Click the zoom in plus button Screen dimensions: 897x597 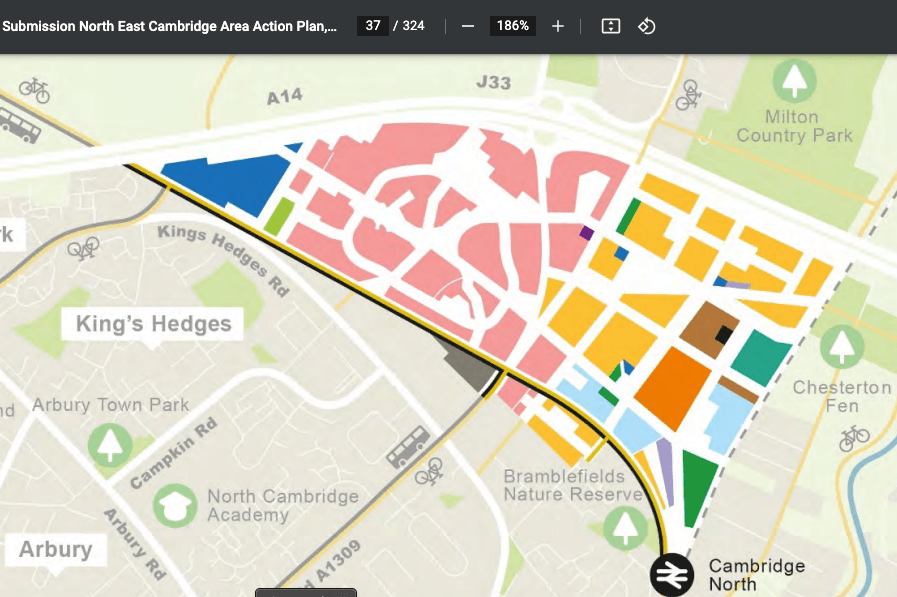[x=558, y=26]
